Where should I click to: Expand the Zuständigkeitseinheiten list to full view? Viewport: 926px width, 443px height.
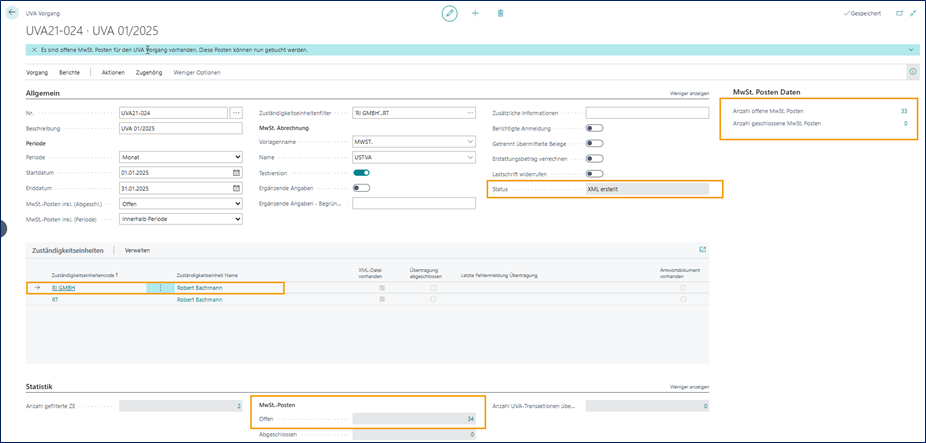[x=702, y=249]
